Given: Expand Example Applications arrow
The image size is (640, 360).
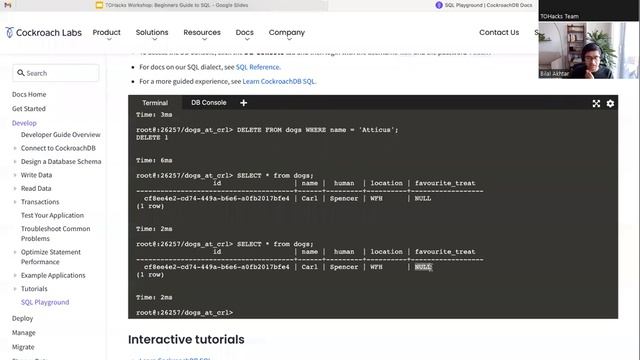Looking at the screenshot, I should tap(15, 276).
